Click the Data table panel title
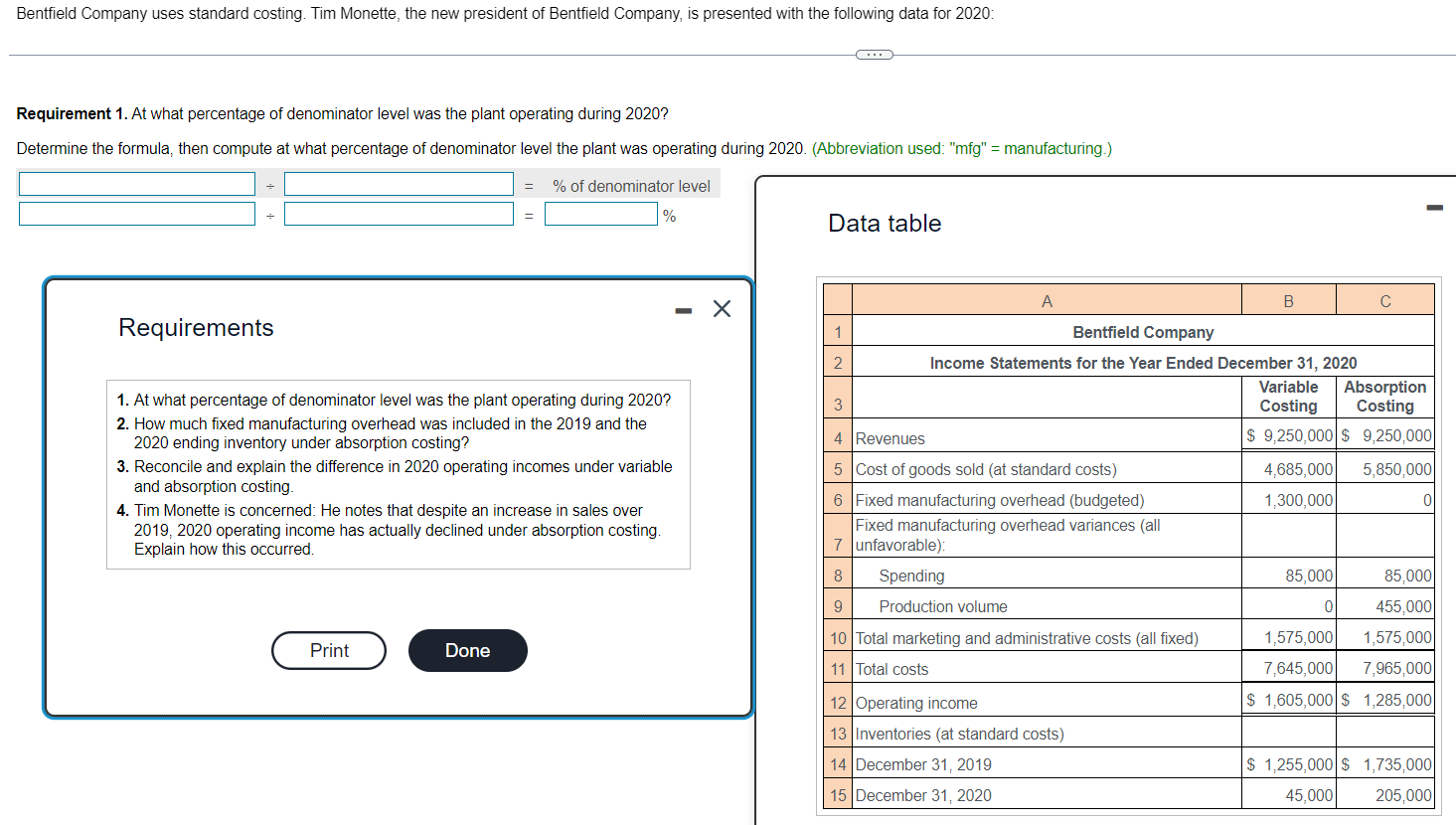This screenshot has width=1456, height=825. pyautogui.click(x=885, y=223)
